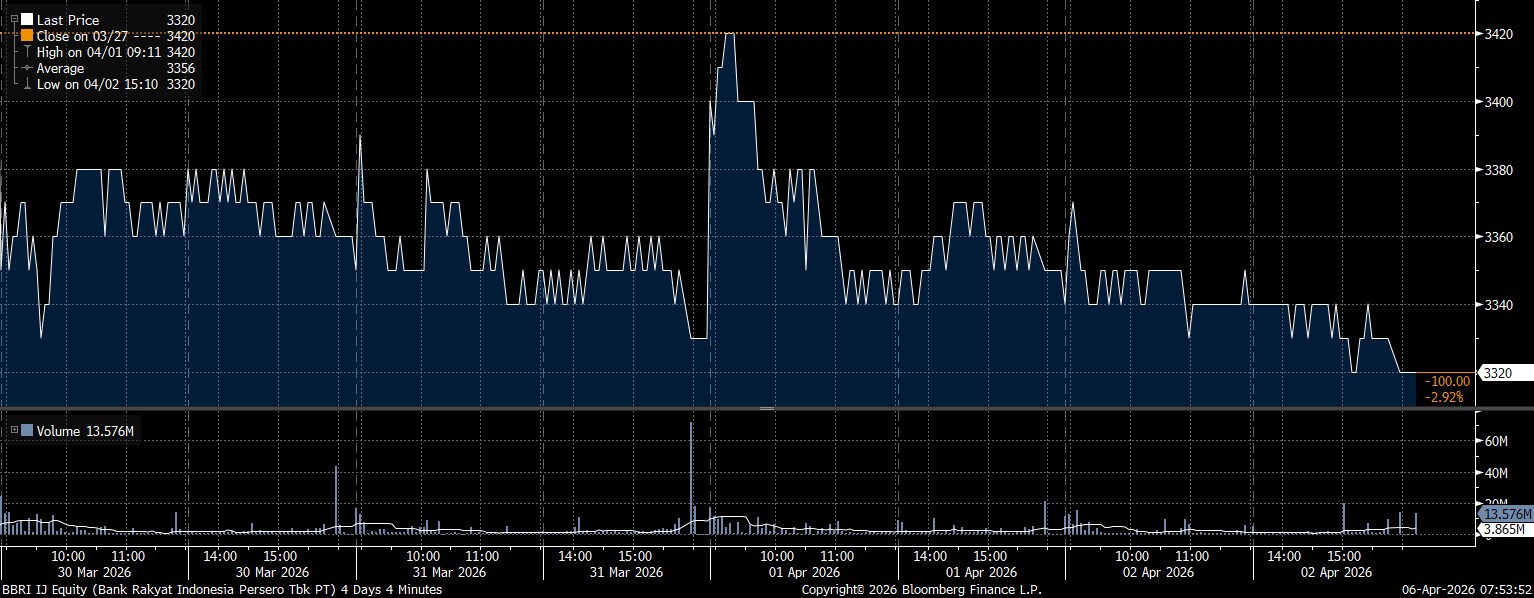Screen dimensions: 1534x598
Task: Click the Volume 13.576M legend label
Action: (86, 431)
